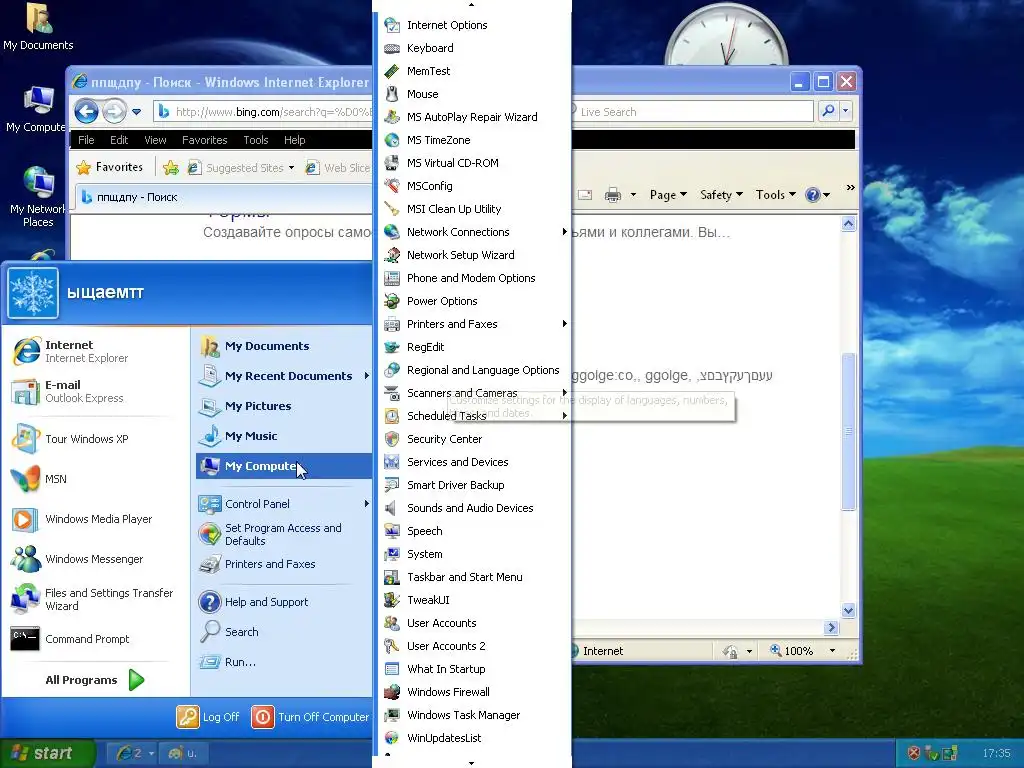The height and width of the screenshot is (768, 1024).
Task: Open User Accounts entry
Action: (x=472, y=623)
